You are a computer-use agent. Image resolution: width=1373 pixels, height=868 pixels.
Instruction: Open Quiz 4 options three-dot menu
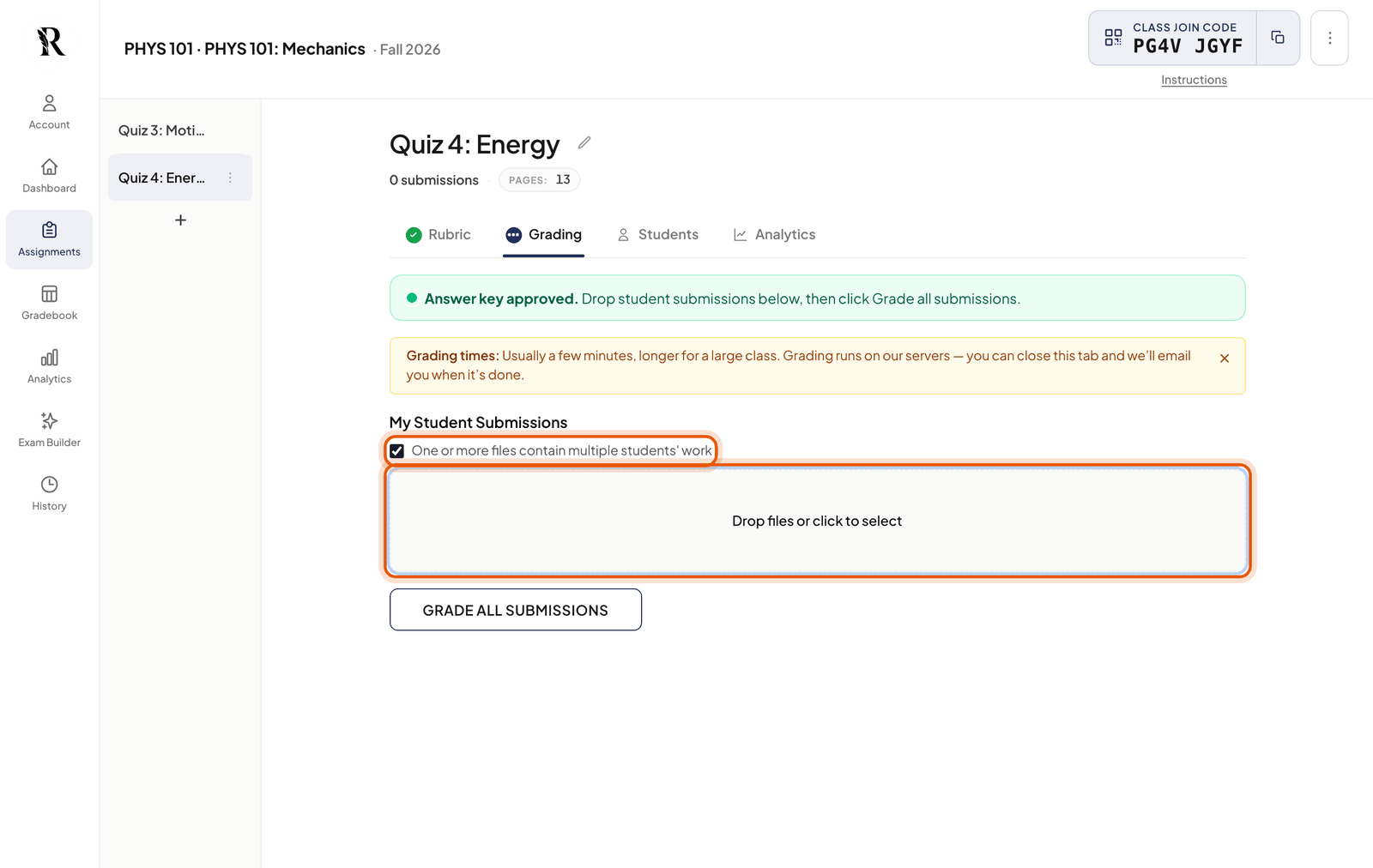coord(230,178)
